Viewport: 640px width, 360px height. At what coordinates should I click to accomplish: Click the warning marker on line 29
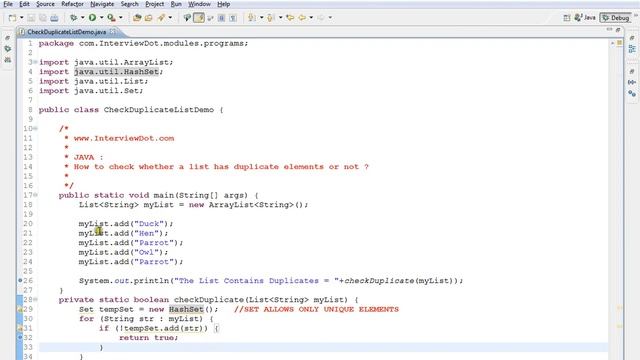coord(20,310)
